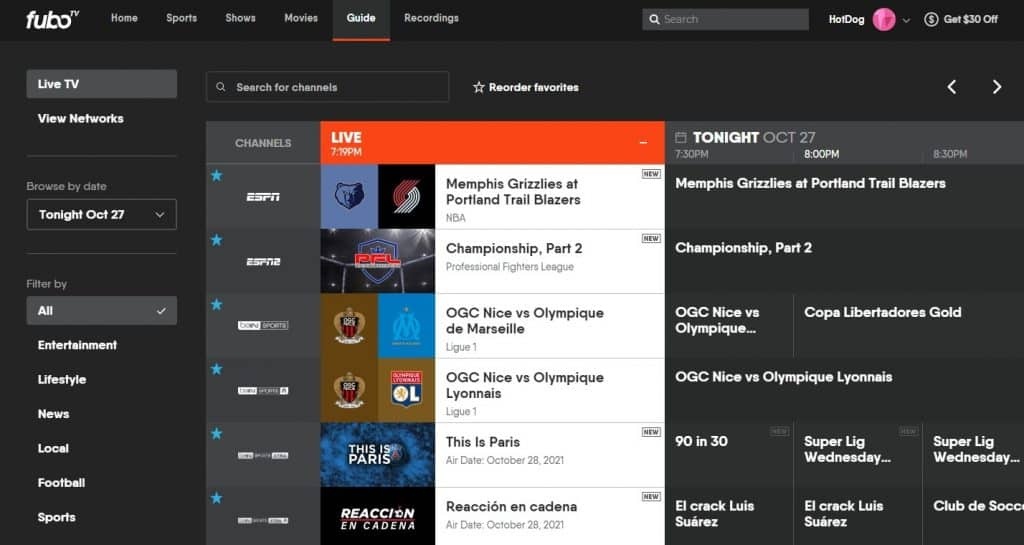Open the Tonight Oct 27 date dropdown
The image size is (1024, 545).
101,214
